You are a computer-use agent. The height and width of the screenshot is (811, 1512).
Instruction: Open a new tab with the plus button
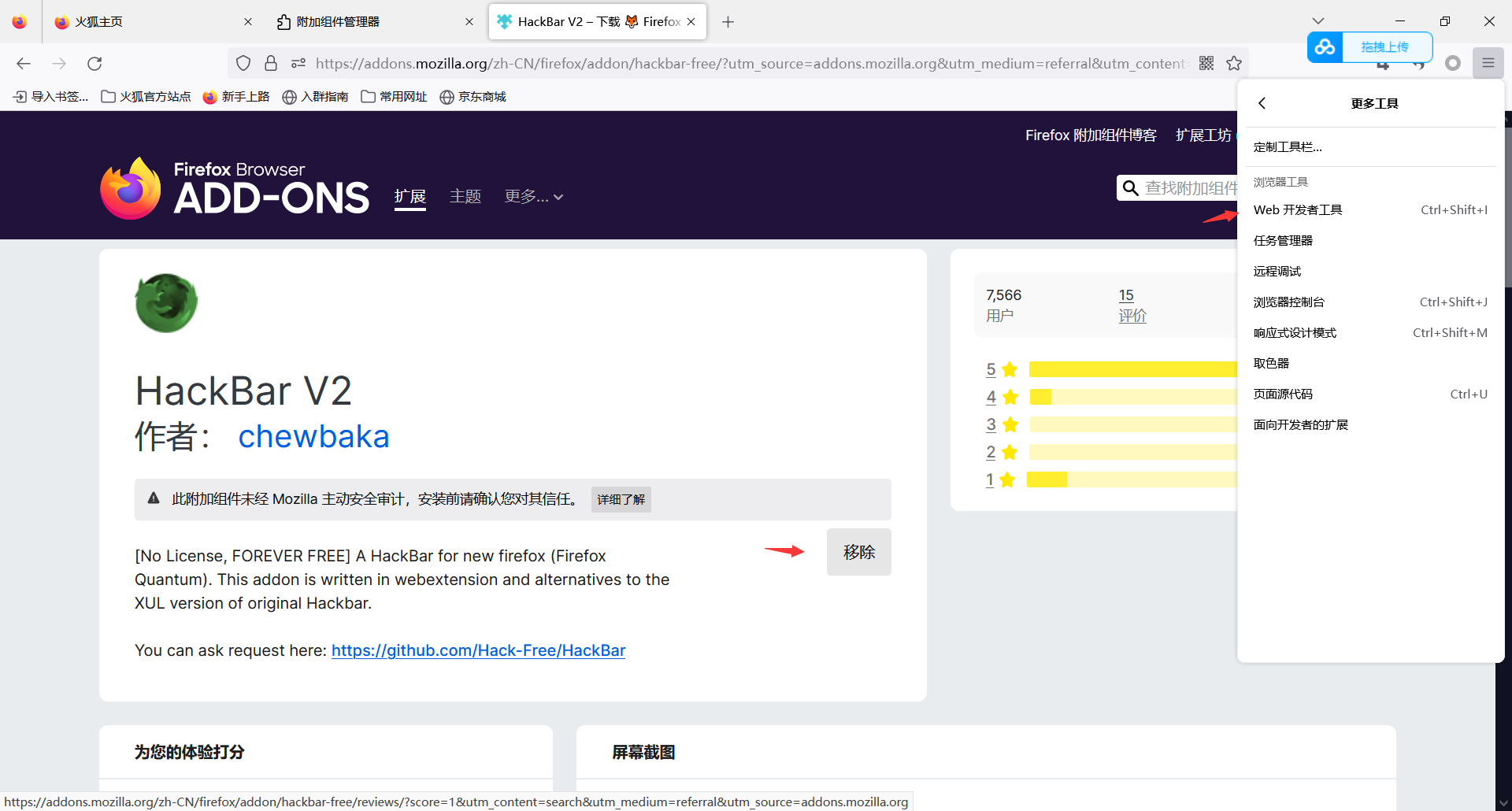[728, 22]
